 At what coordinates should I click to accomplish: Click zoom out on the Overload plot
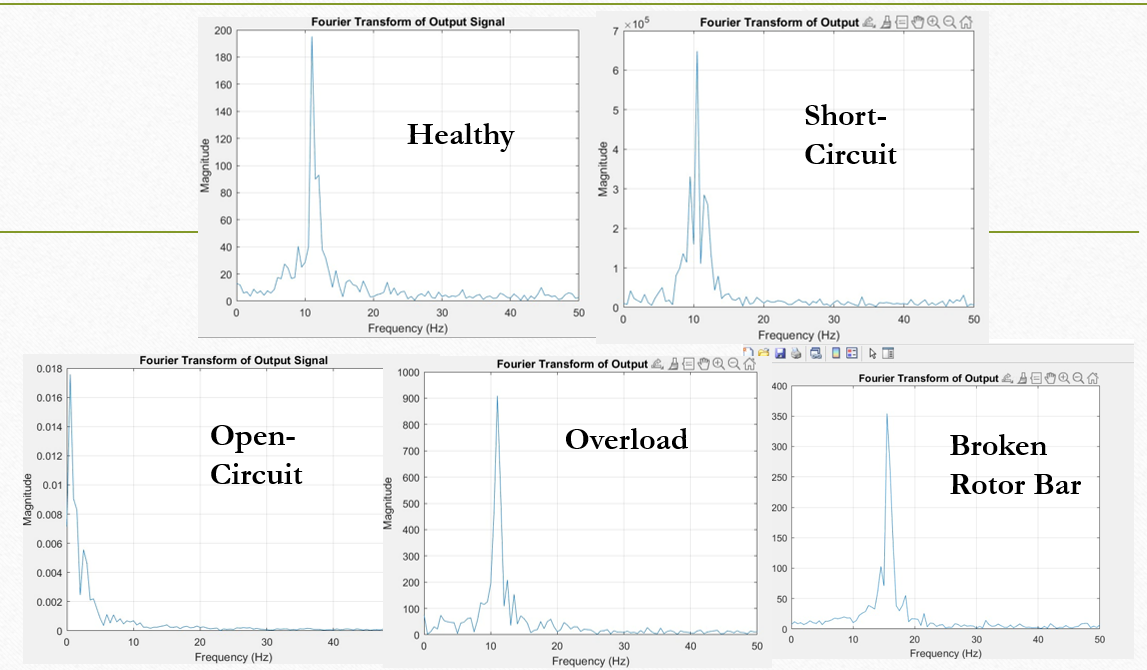point(734,364)
